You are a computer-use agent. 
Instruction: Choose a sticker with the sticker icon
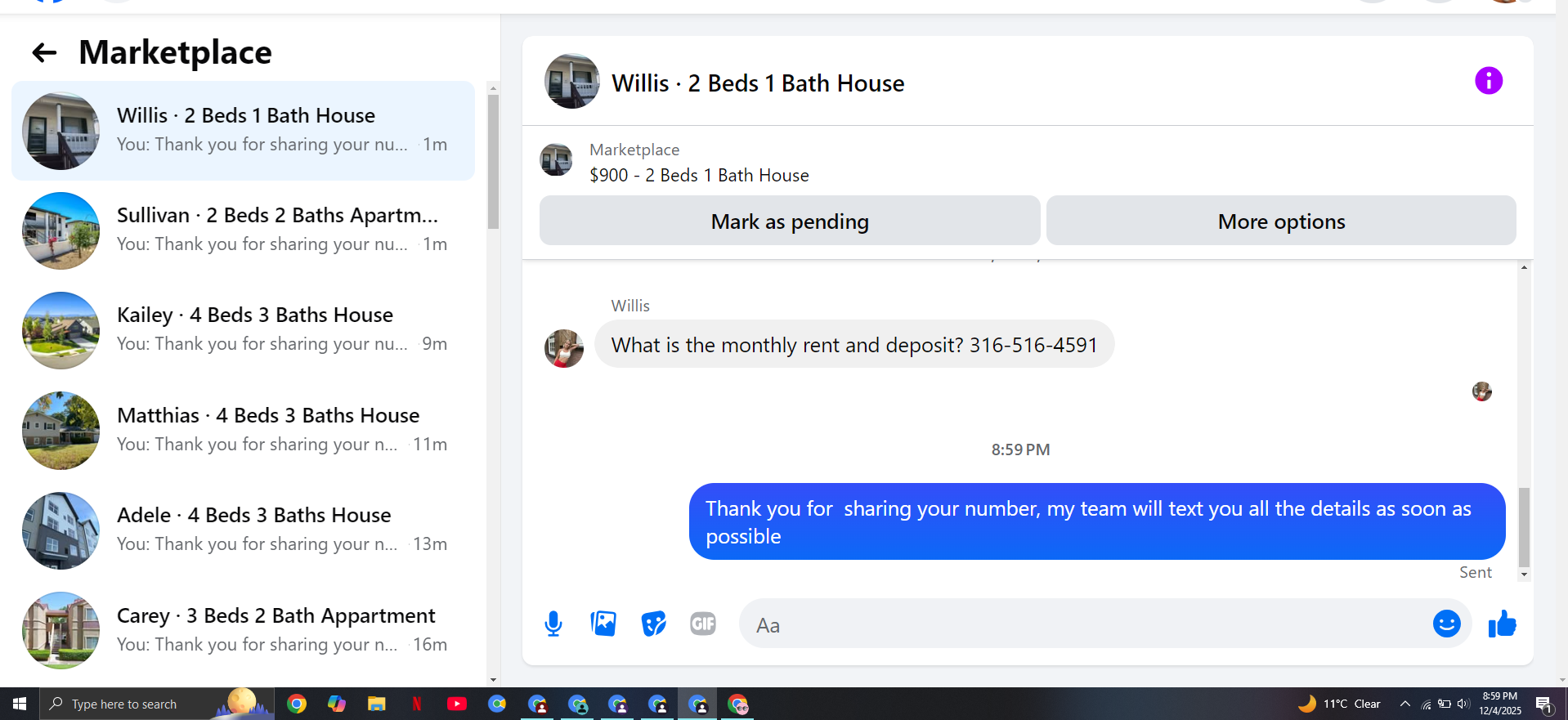click(653, 624)
